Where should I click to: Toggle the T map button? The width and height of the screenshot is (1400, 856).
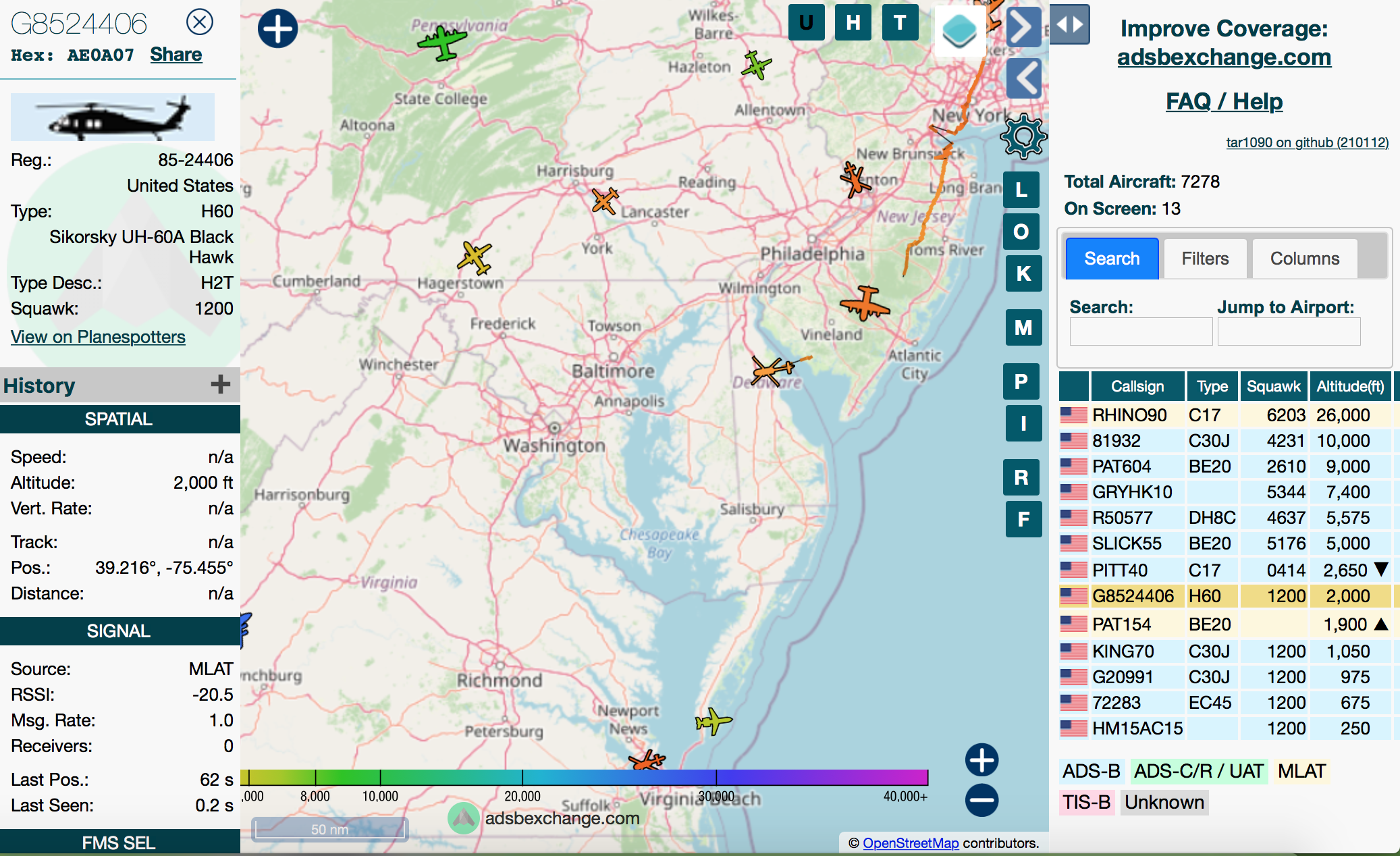(x=900, y=22)
